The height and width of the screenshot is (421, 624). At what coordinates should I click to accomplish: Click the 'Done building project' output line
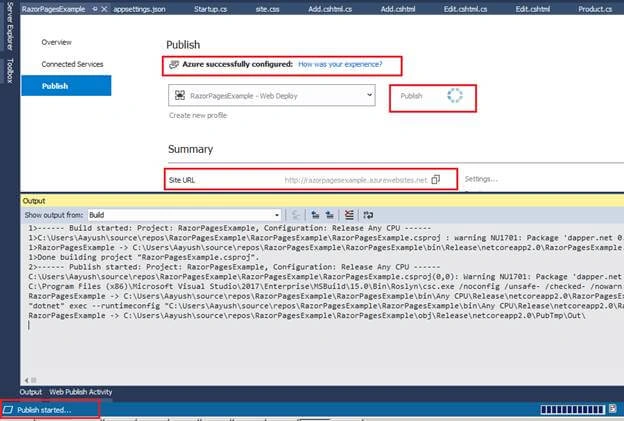pos(144,257)
